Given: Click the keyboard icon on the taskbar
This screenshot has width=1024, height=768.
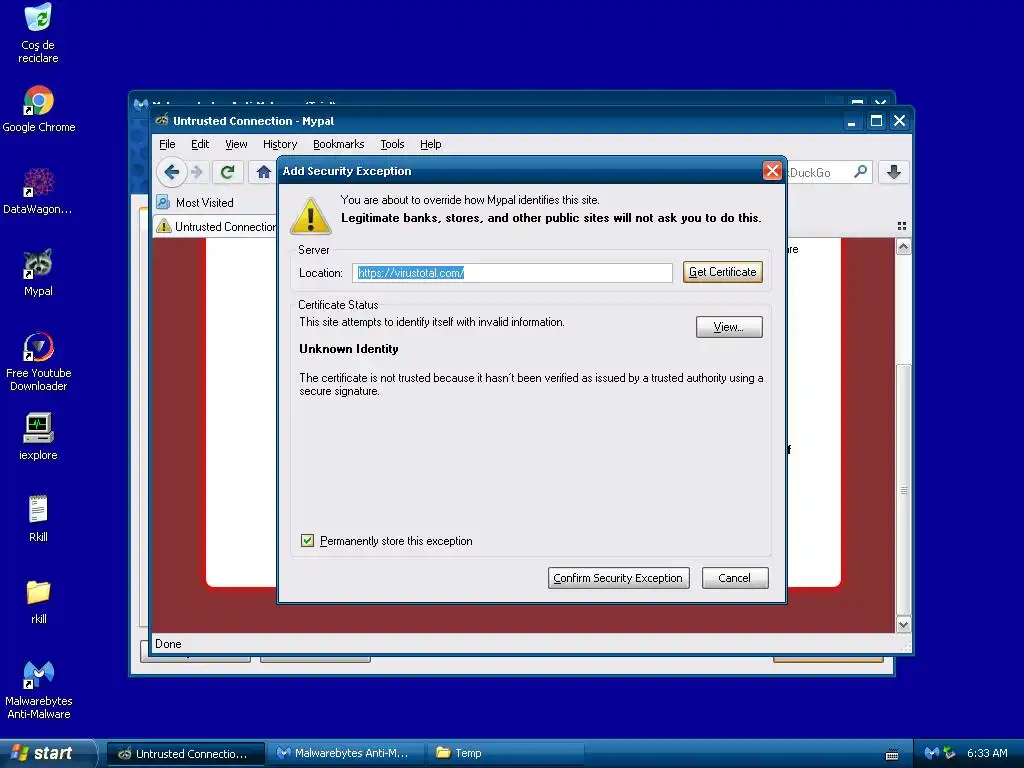Looking at the screenshot, I should tap(891, 754).
